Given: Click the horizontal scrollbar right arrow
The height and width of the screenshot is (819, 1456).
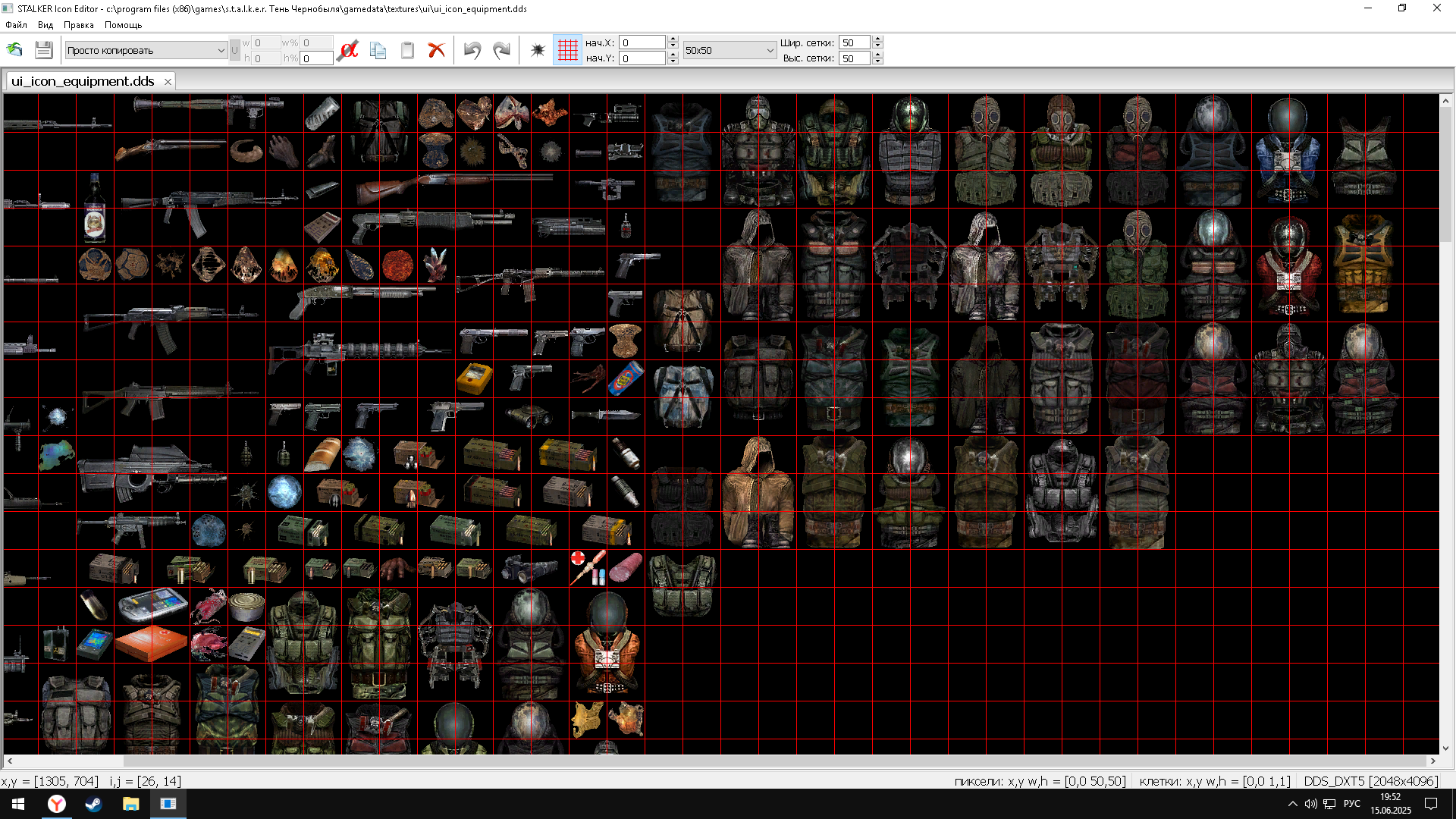Looking at the screenshot, I should [1433, 761].
